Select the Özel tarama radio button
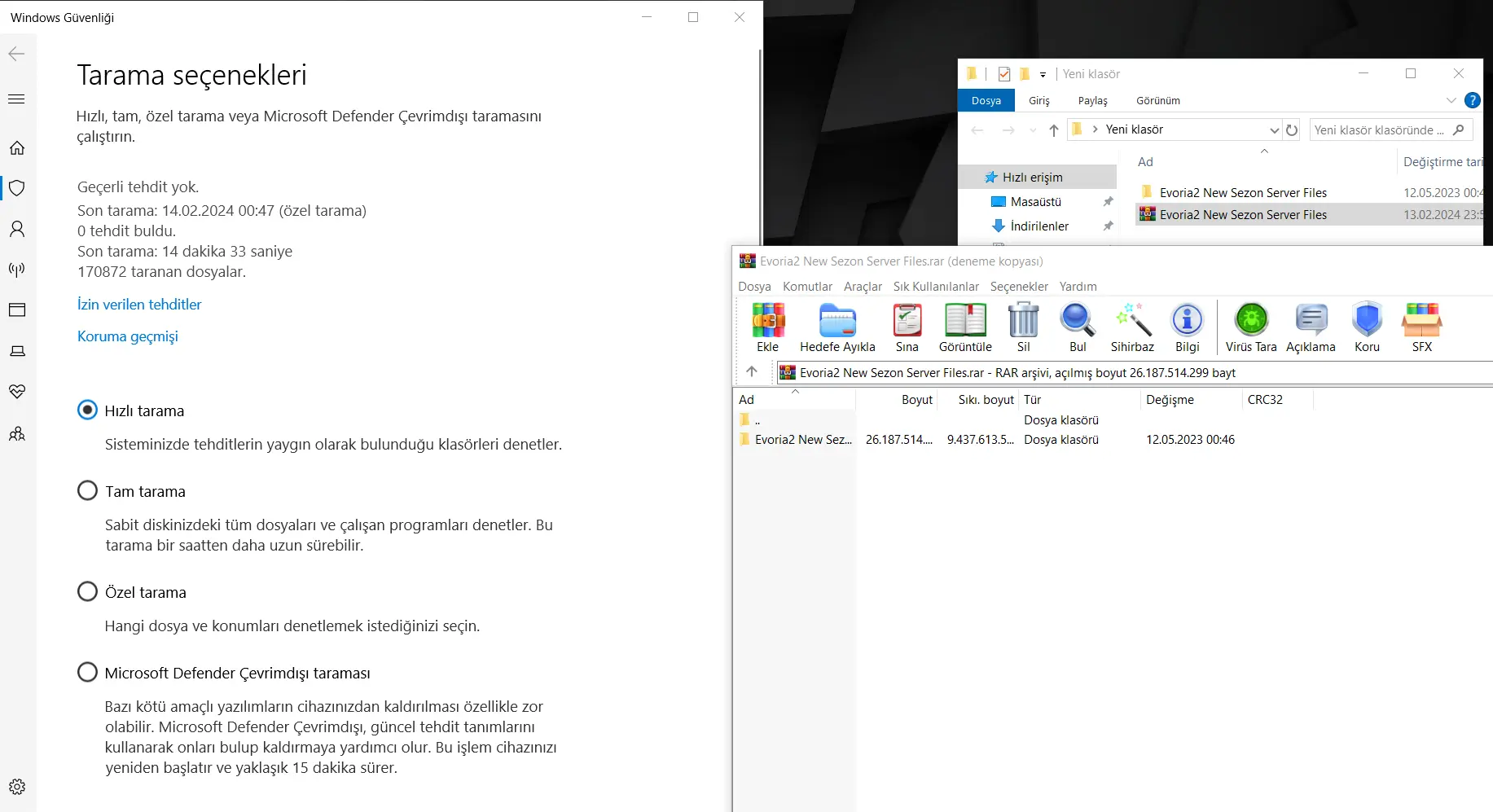1493x812 pixels. [x=87, y=591]
